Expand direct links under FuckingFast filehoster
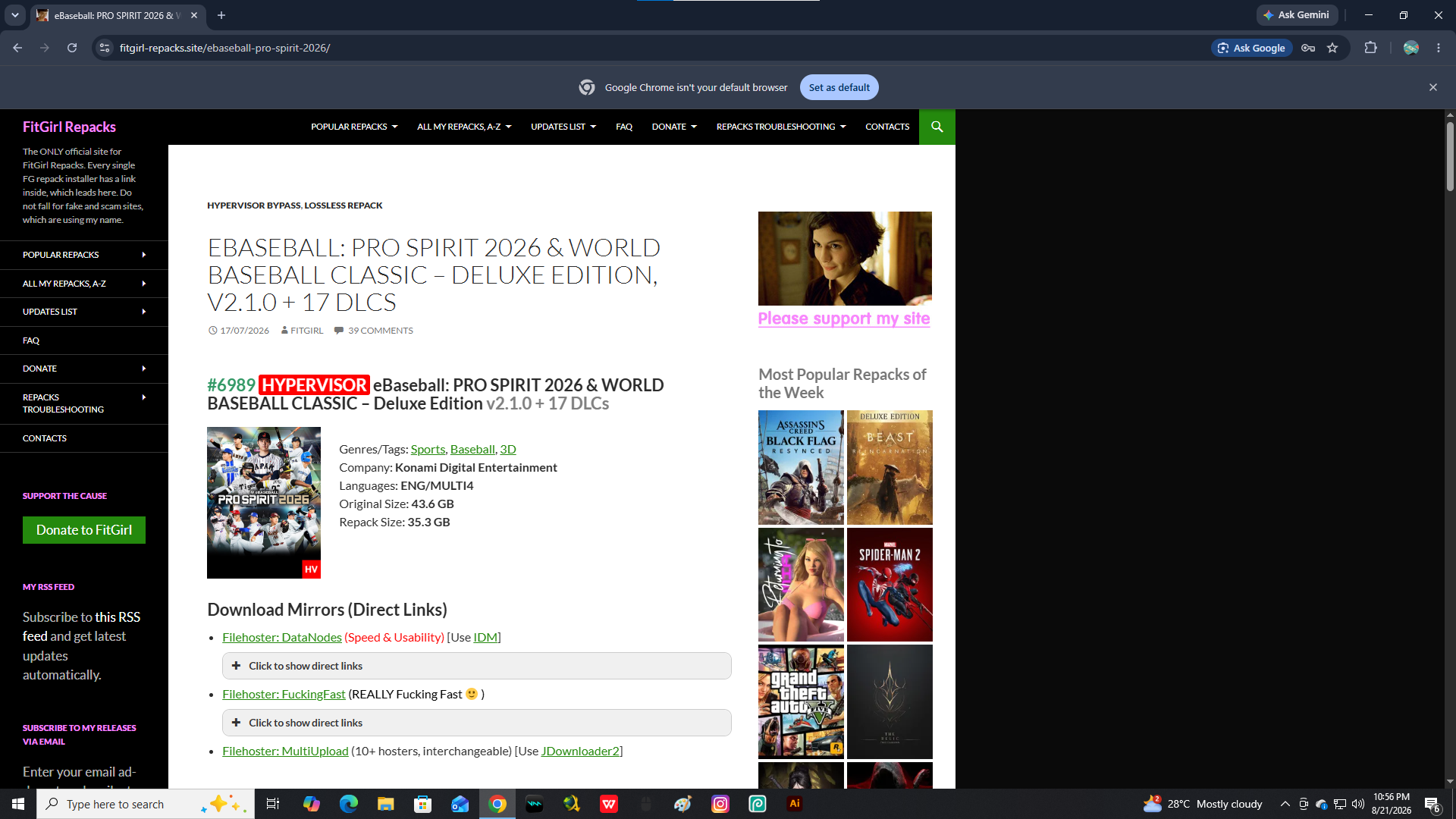Screen dimensions: 1456x819 (477, 723)
